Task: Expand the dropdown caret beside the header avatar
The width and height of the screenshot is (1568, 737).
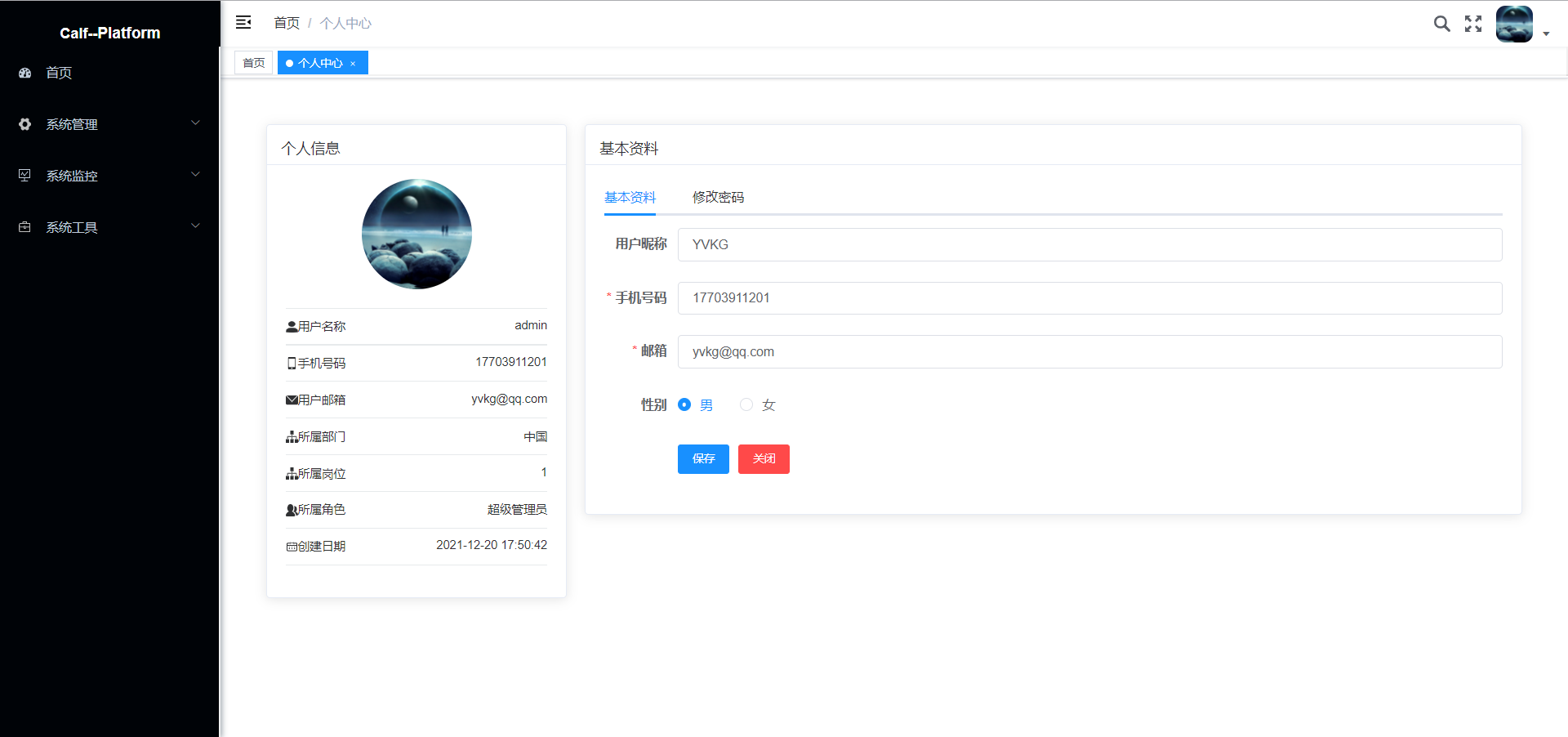Action: pos(1546,34)
